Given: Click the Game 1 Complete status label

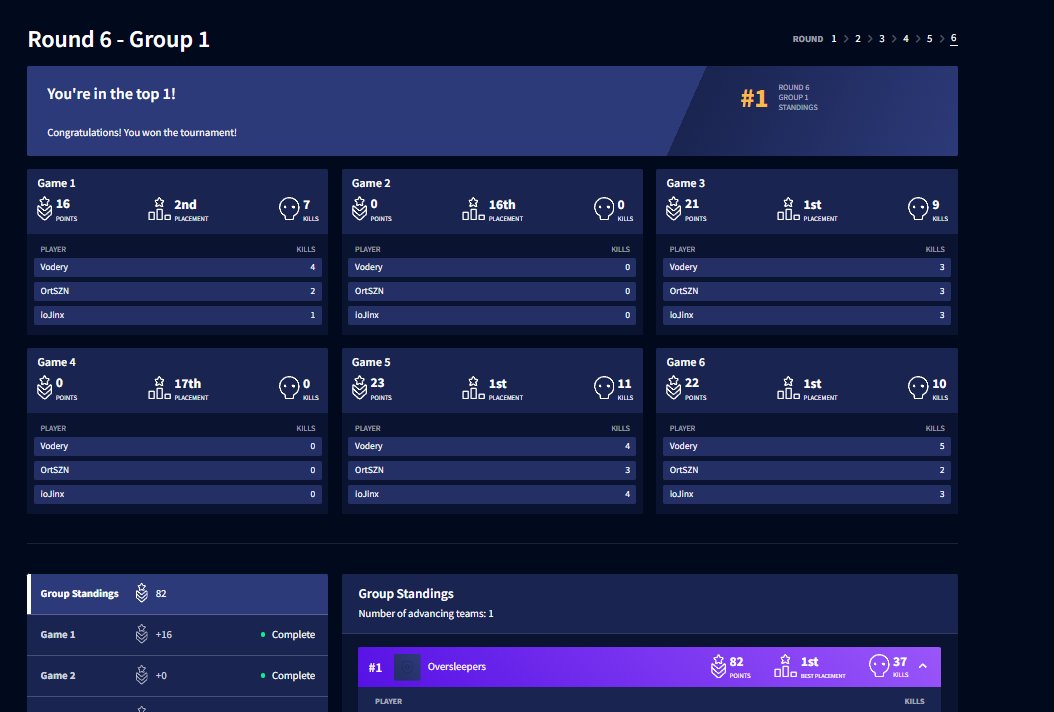Looking at the screenshot, I should (x=293, y=634).
